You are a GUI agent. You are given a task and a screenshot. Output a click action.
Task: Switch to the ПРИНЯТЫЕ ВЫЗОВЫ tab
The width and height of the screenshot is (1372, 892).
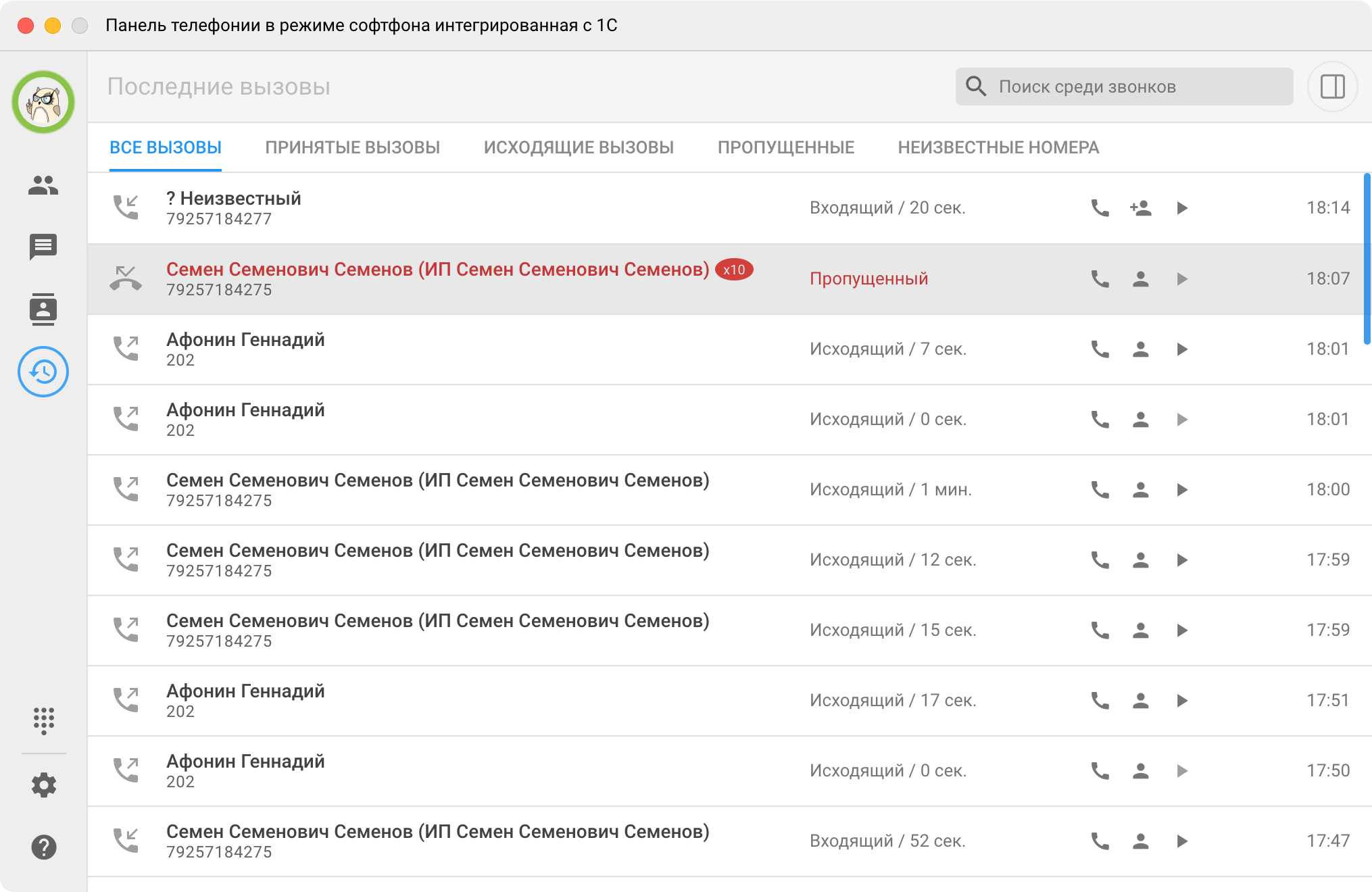[x=352, y=147]
